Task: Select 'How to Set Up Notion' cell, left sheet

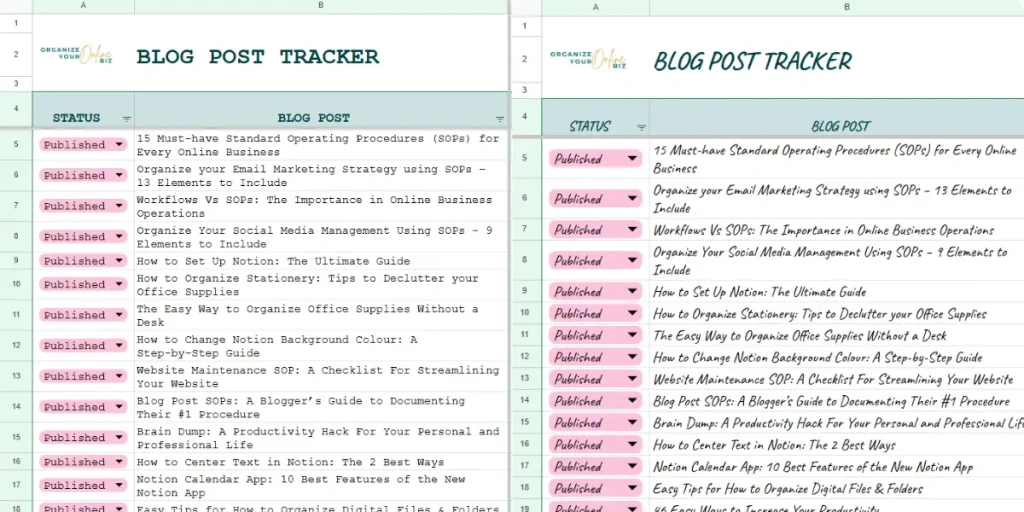Action: pos(321,261)
